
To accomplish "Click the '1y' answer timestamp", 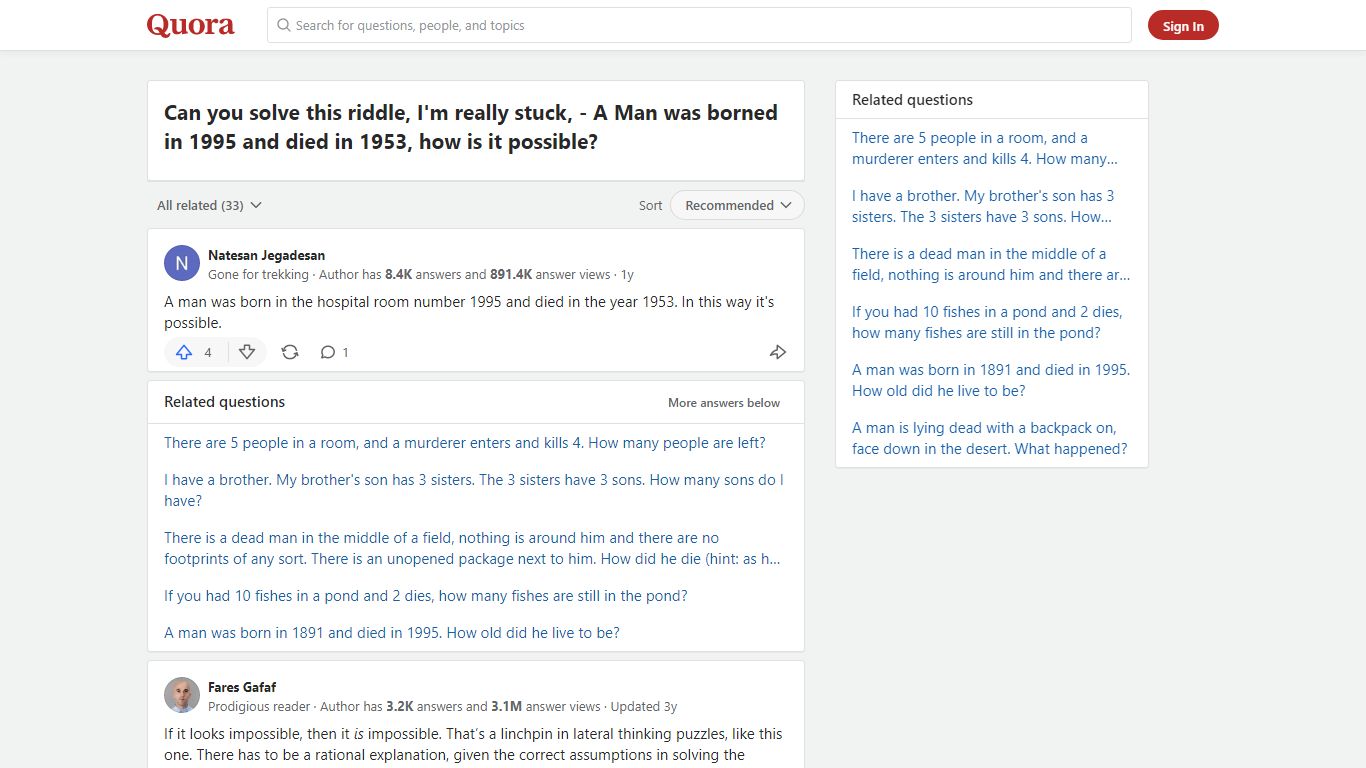I will (x=627, y=274).
